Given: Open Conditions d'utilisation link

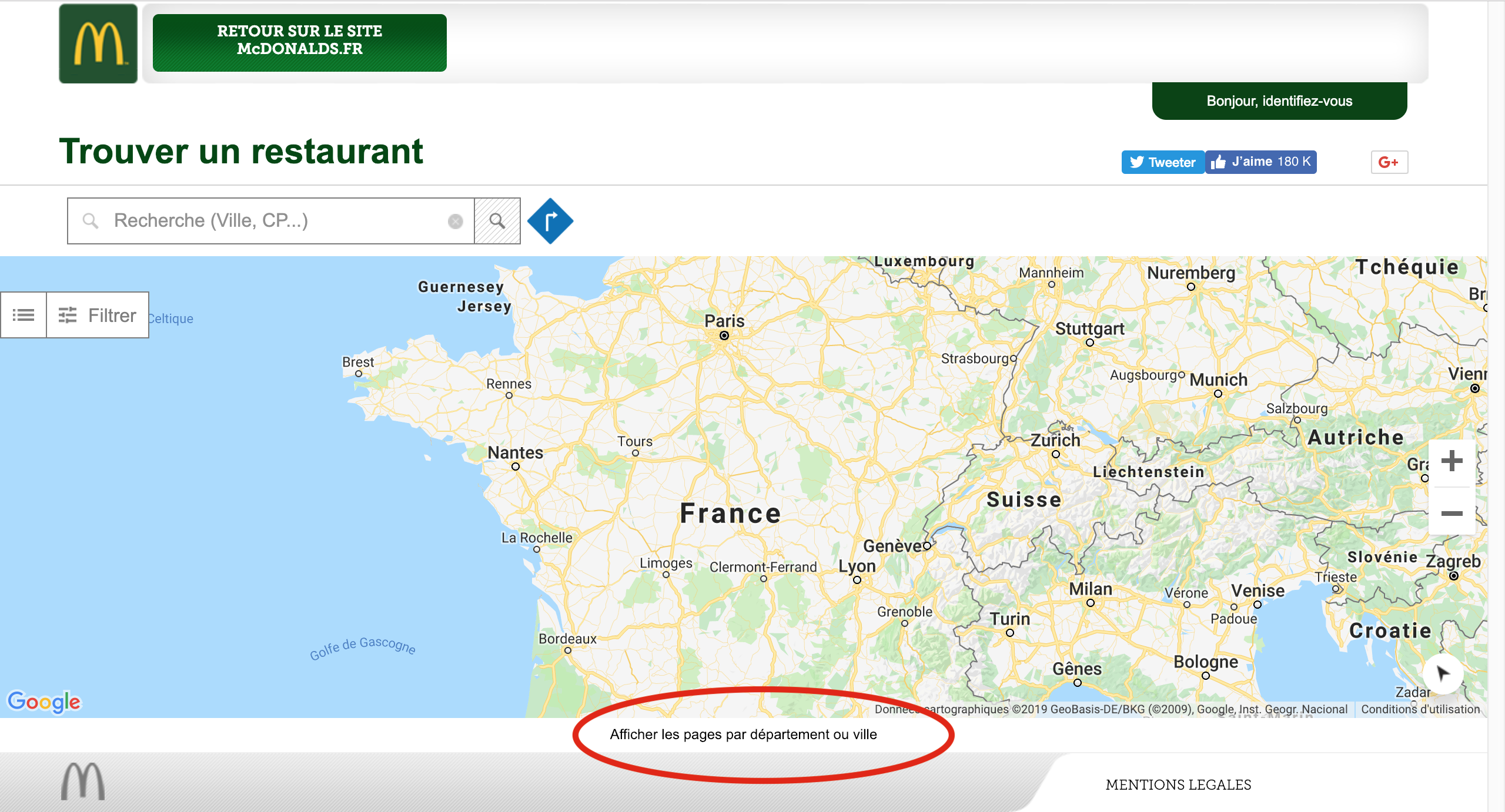Looking at the screenshot, I should pos(1420,709).
